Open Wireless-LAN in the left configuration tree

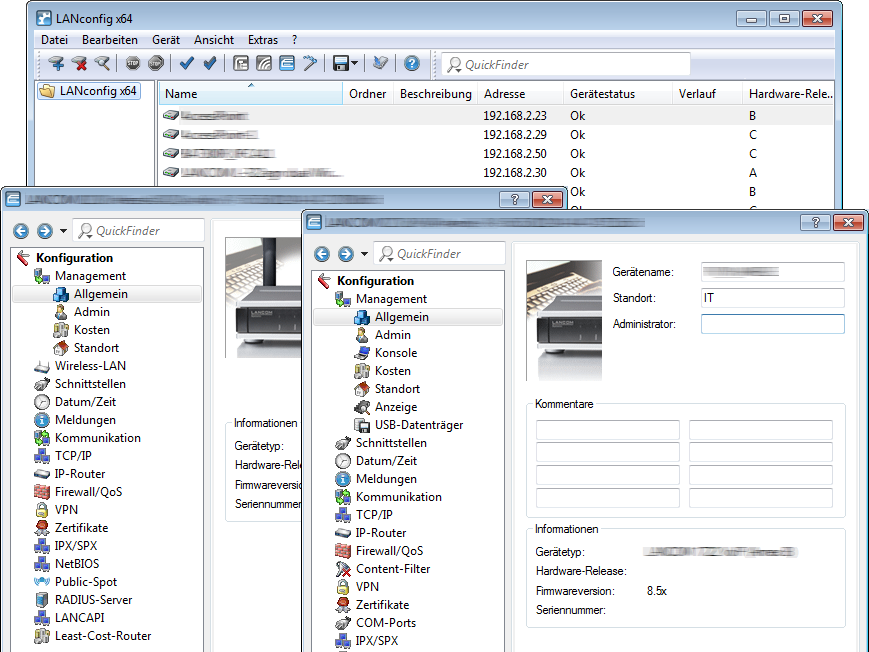tap(90, 366)
